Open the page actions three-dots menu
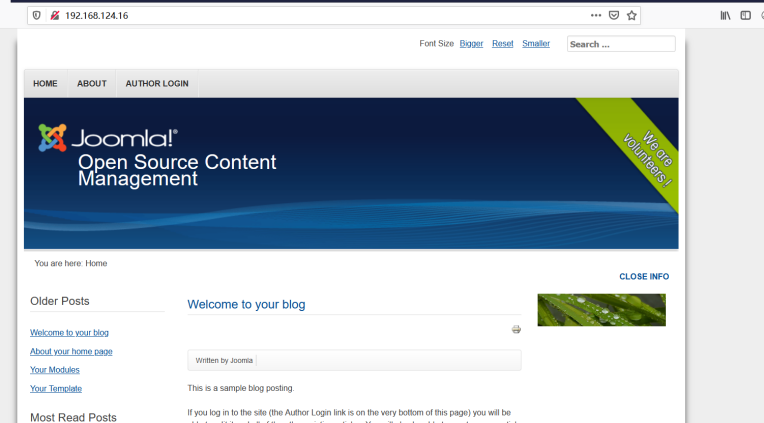The width and height of the screenshot is (764, 423). (x=595, y=16)
